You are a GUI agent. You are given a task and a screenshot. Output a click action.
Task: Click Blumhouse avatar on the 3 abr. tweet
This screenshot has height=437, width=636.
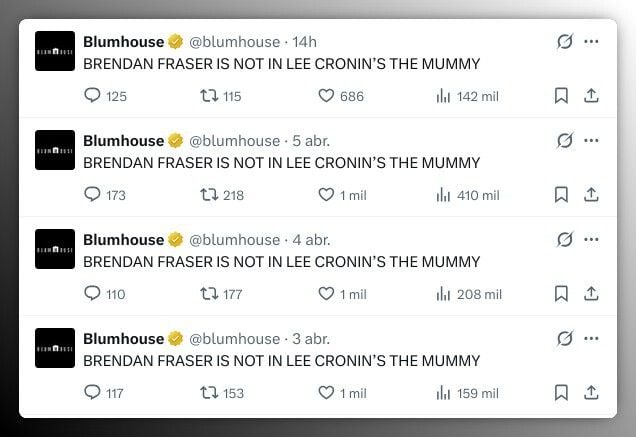click(55, 348)
